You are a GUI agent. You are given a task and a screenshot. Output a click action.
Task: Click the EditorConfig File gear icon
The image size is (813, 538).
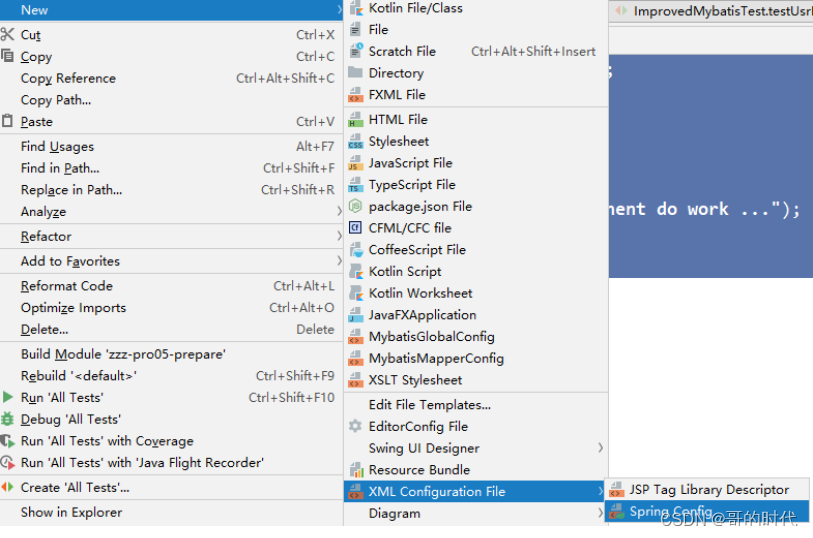[355, 426]
